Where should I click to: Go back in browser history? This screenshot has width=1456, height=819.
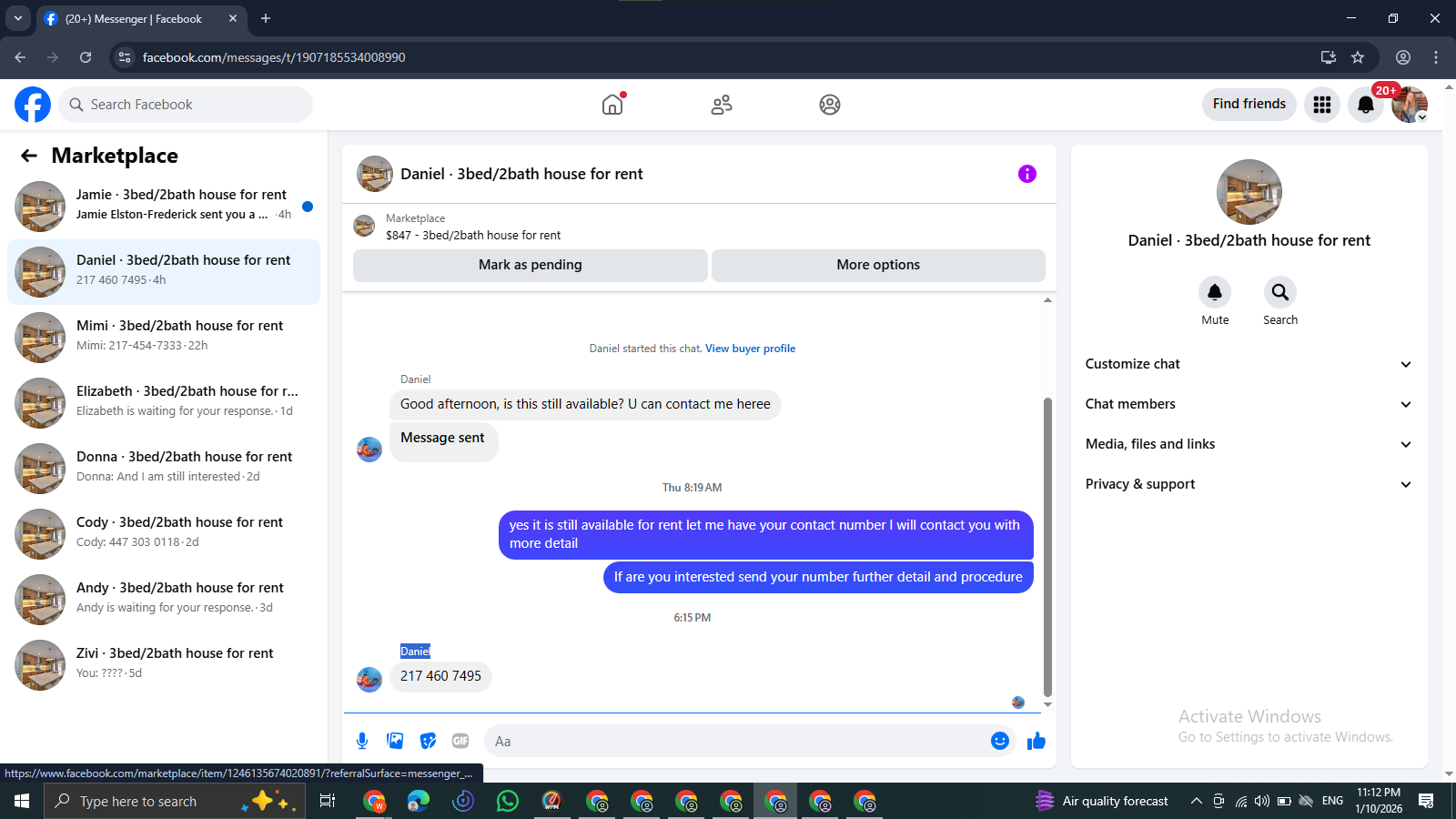point(20,57)
